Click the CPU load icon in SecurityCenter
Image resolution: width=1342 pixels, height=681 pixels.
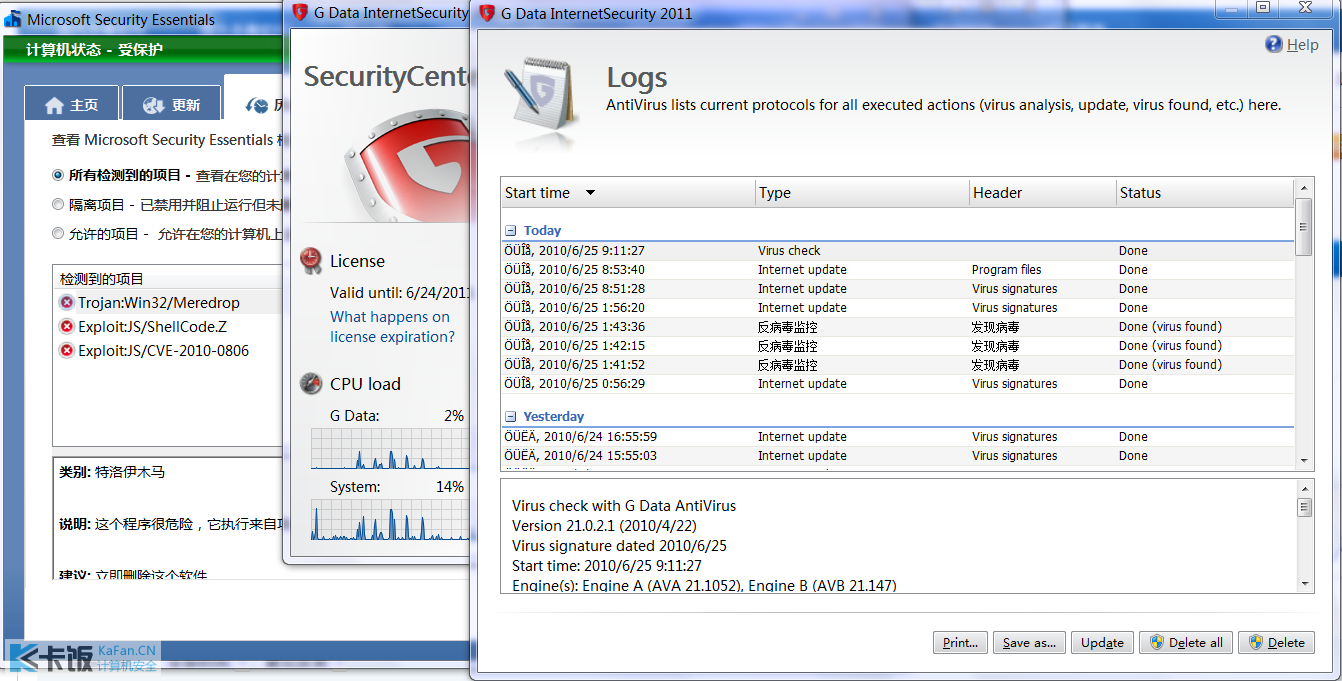pos(311,383)
